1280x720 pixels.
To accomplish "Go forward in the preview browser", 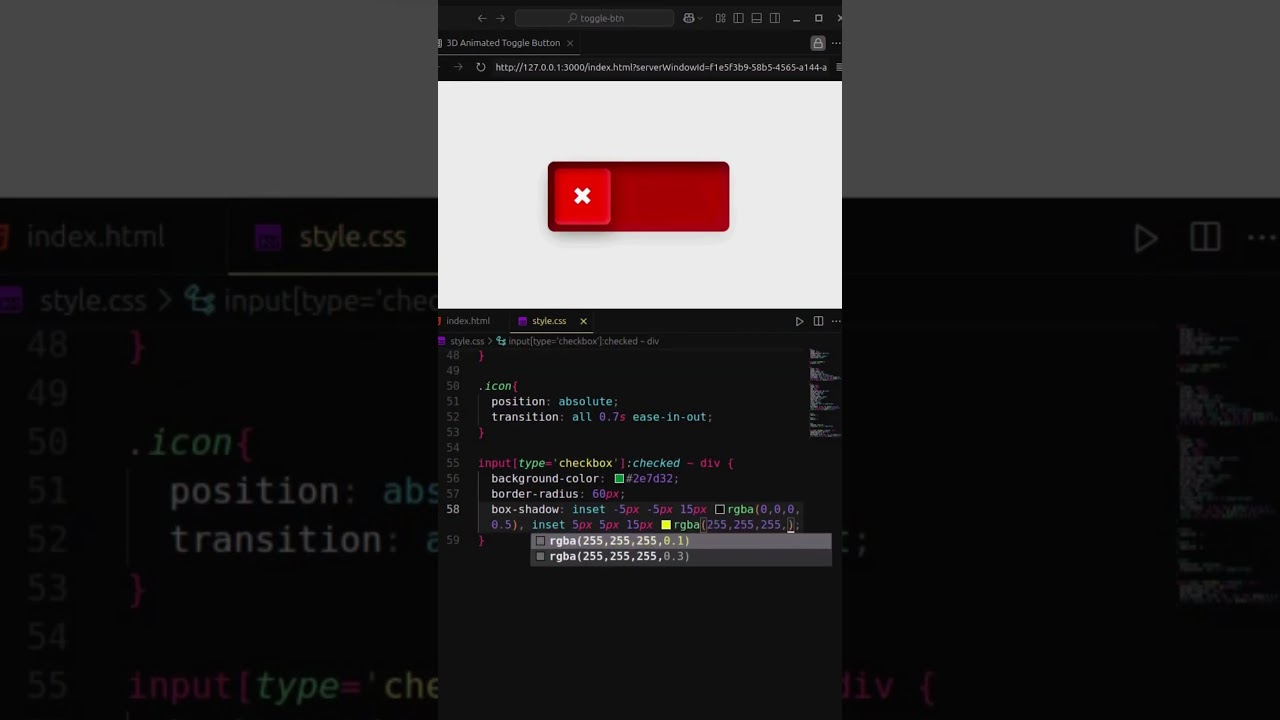I will (x=458, y=67).
